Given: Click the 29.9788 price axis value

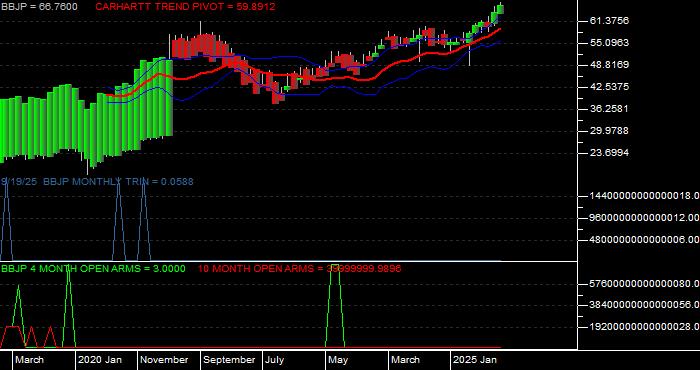Looking at the screenshot, I should 609,130.
